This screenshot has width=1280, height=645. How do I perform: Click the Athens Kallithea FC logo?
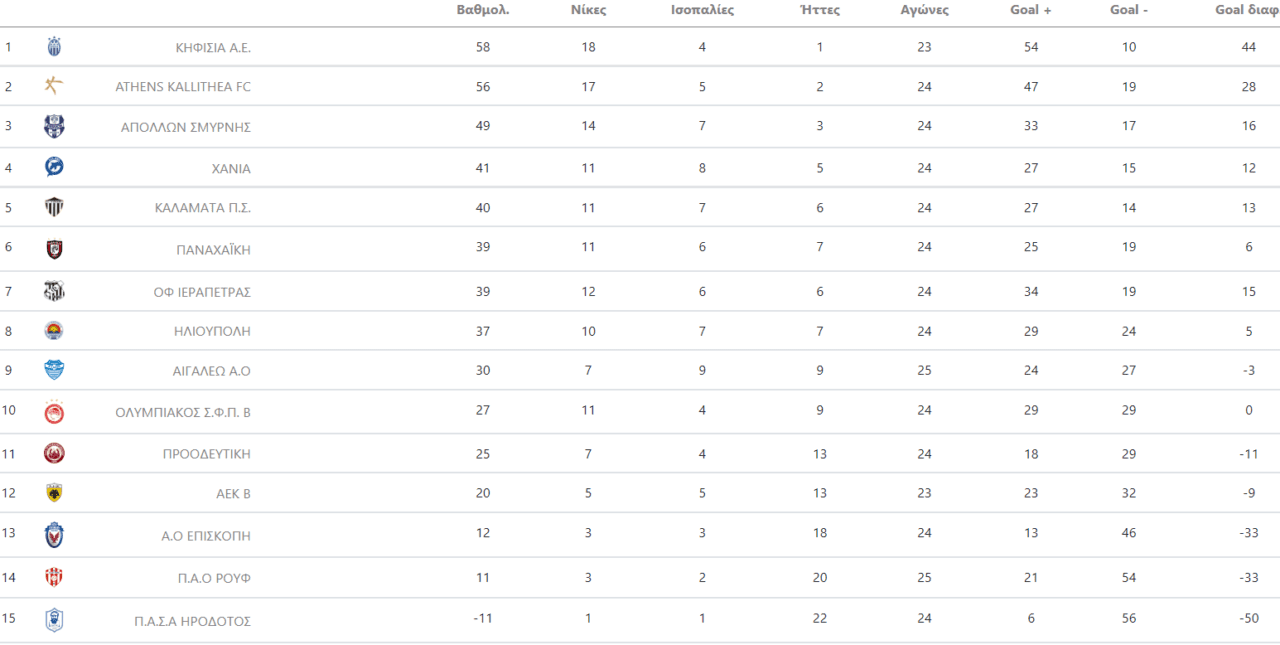pyautogui.click(x=54, y=86)
